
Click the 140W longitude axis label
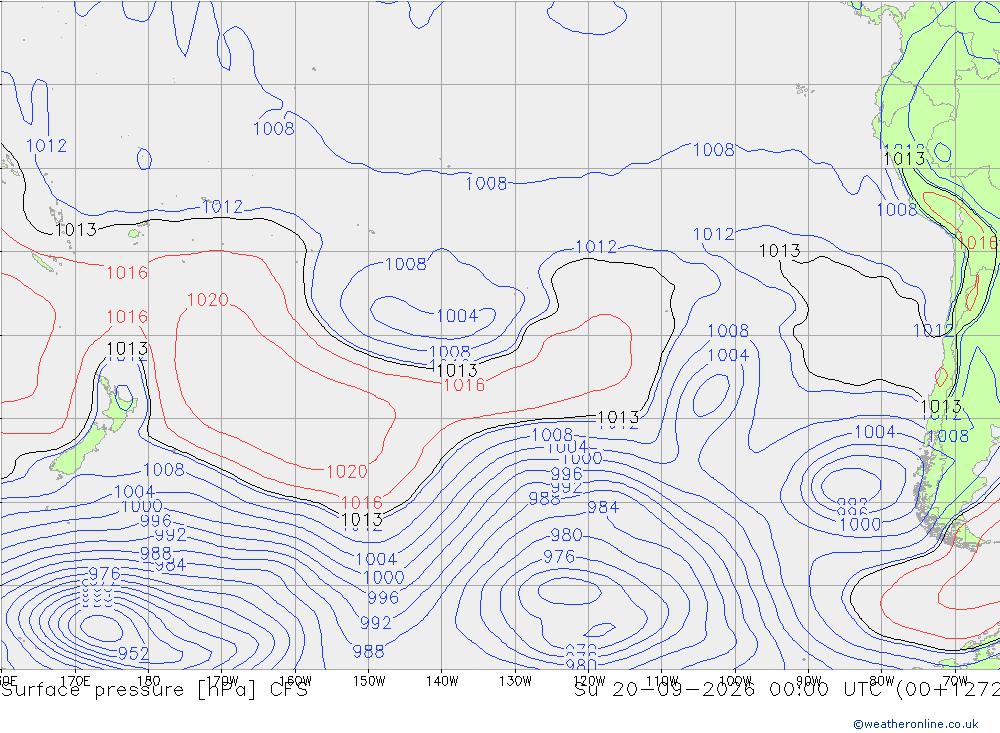pyautogui.click(x=442, y=681)
